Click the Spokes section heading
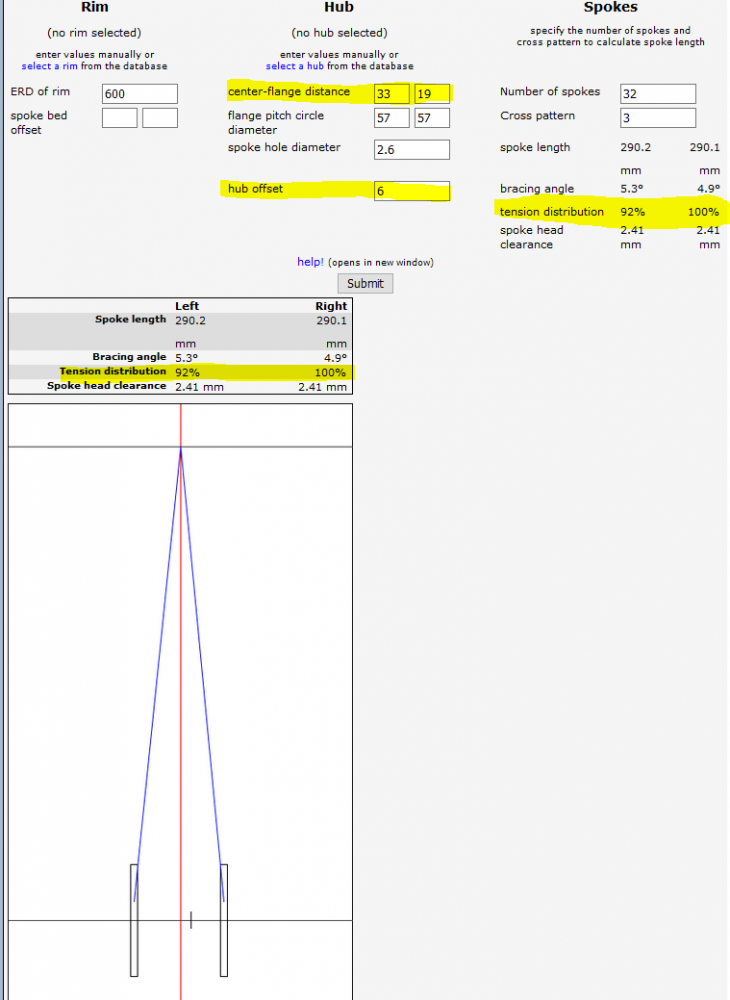The height and width of the screenshot is (1000, 730). [x=610, y=8]
